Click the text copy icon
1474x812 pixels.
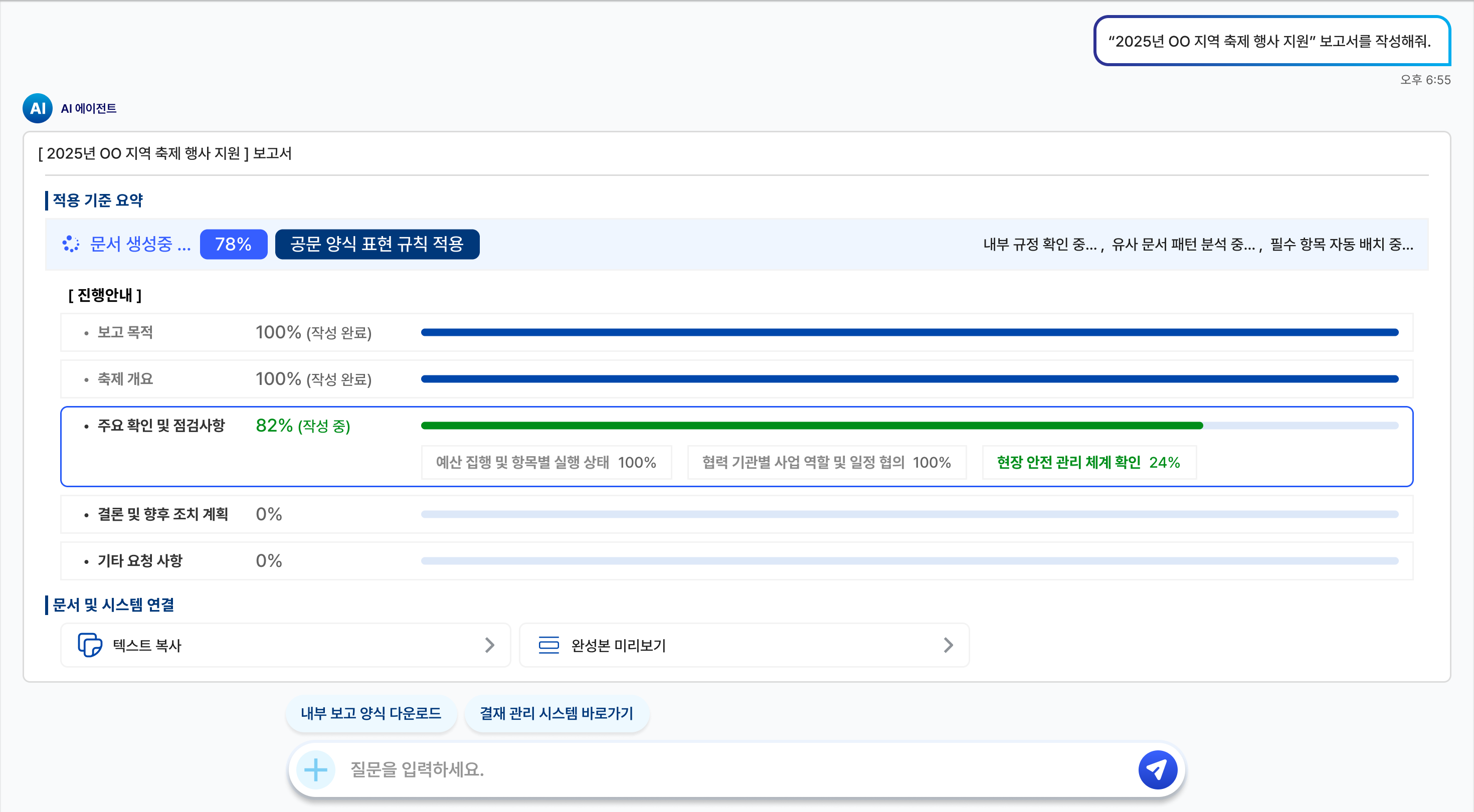[90, 645]
